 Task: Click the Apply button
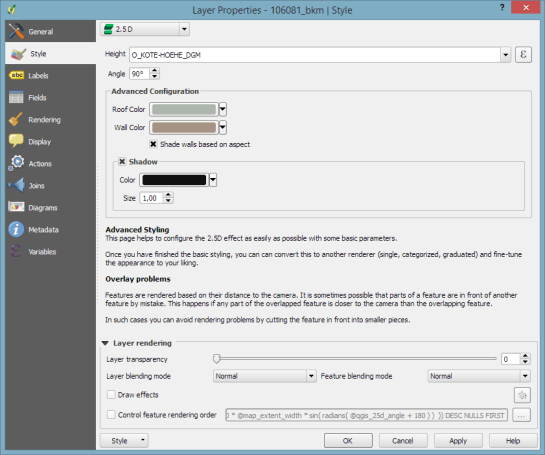coord(458,440)
